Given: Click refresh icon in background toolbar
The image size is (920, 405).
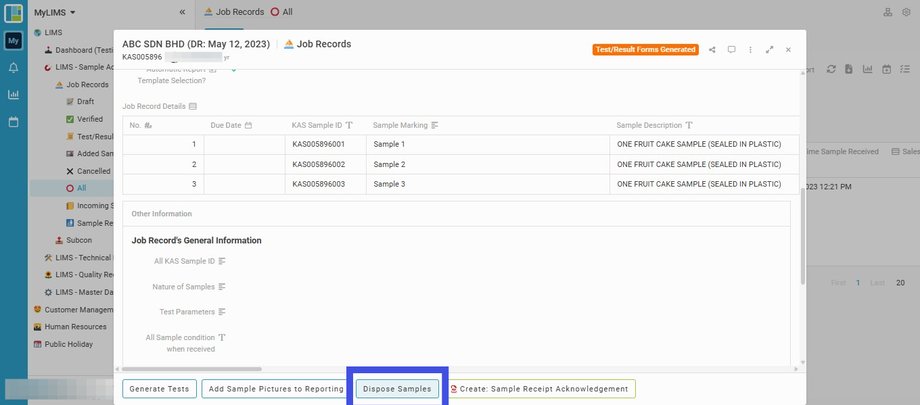Looking at the screenshot, I should [831, 69].
